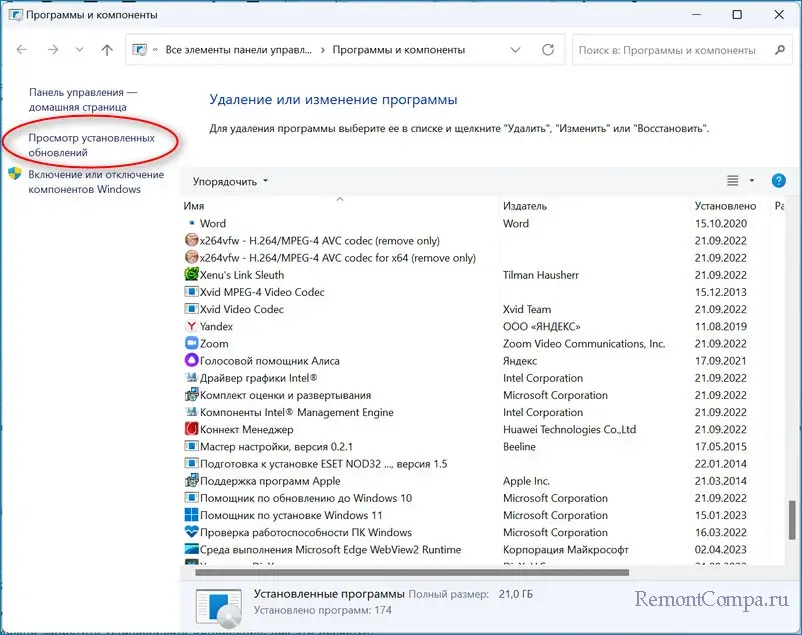Click the Помощник по установке Windows 11 icon
802x635 pixels.
pos(192,515)
